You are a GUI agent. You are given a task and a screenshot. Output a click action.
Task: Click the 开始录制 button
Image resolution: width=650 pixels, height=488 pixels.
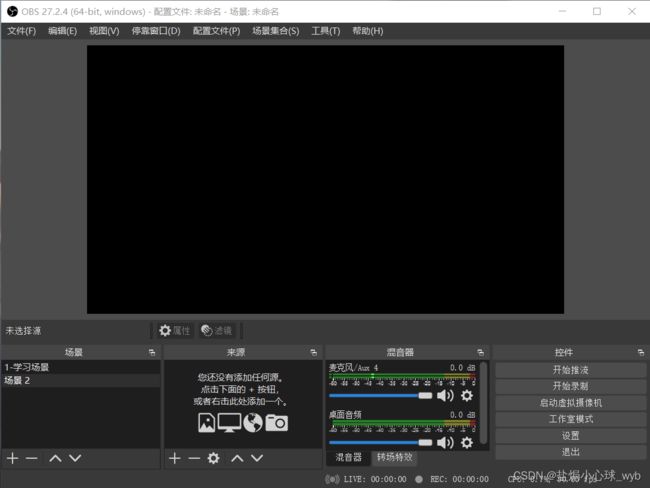tap(570, 386)
